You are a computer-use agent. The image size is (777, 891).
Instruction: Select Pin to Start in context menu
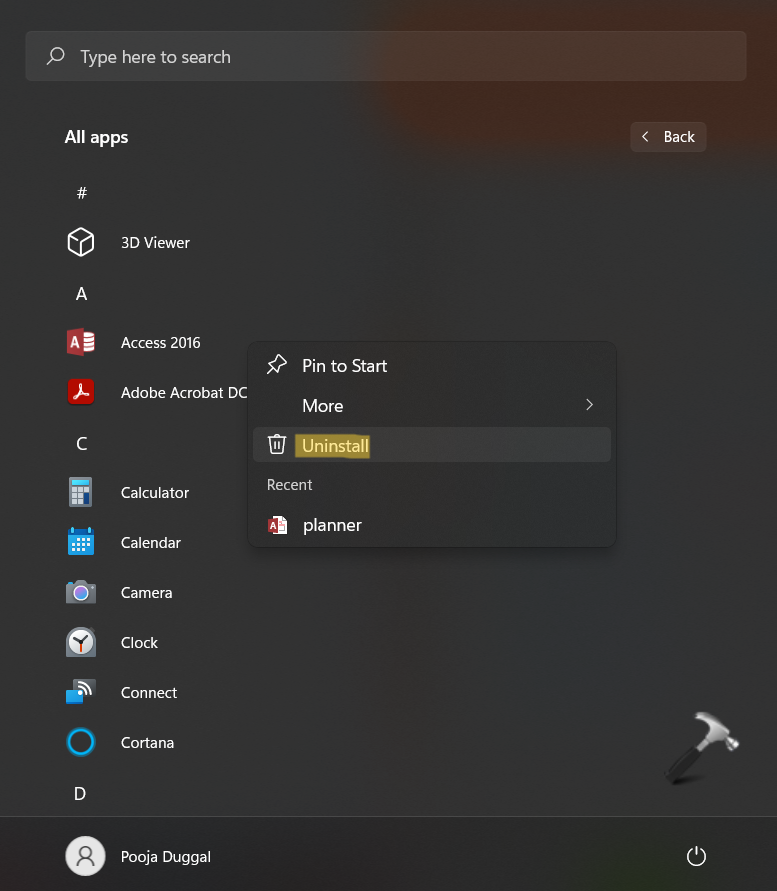tap(344, 366)
